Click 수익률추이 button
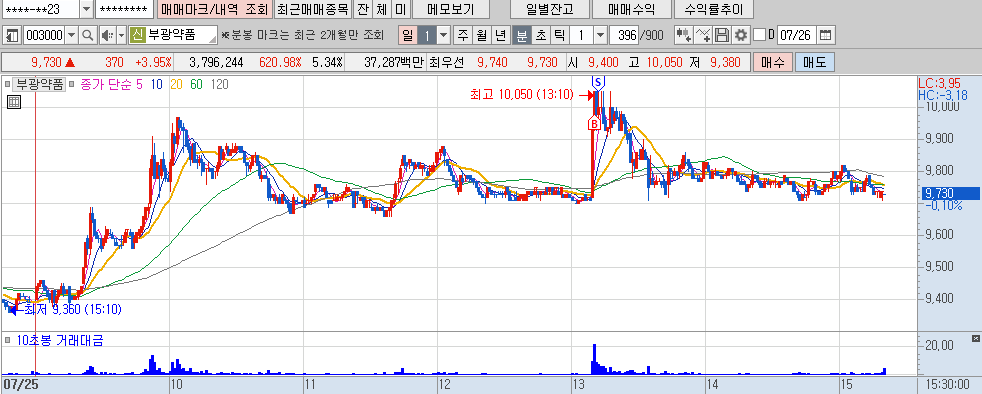982x394 pixels. tap(714, 9)
